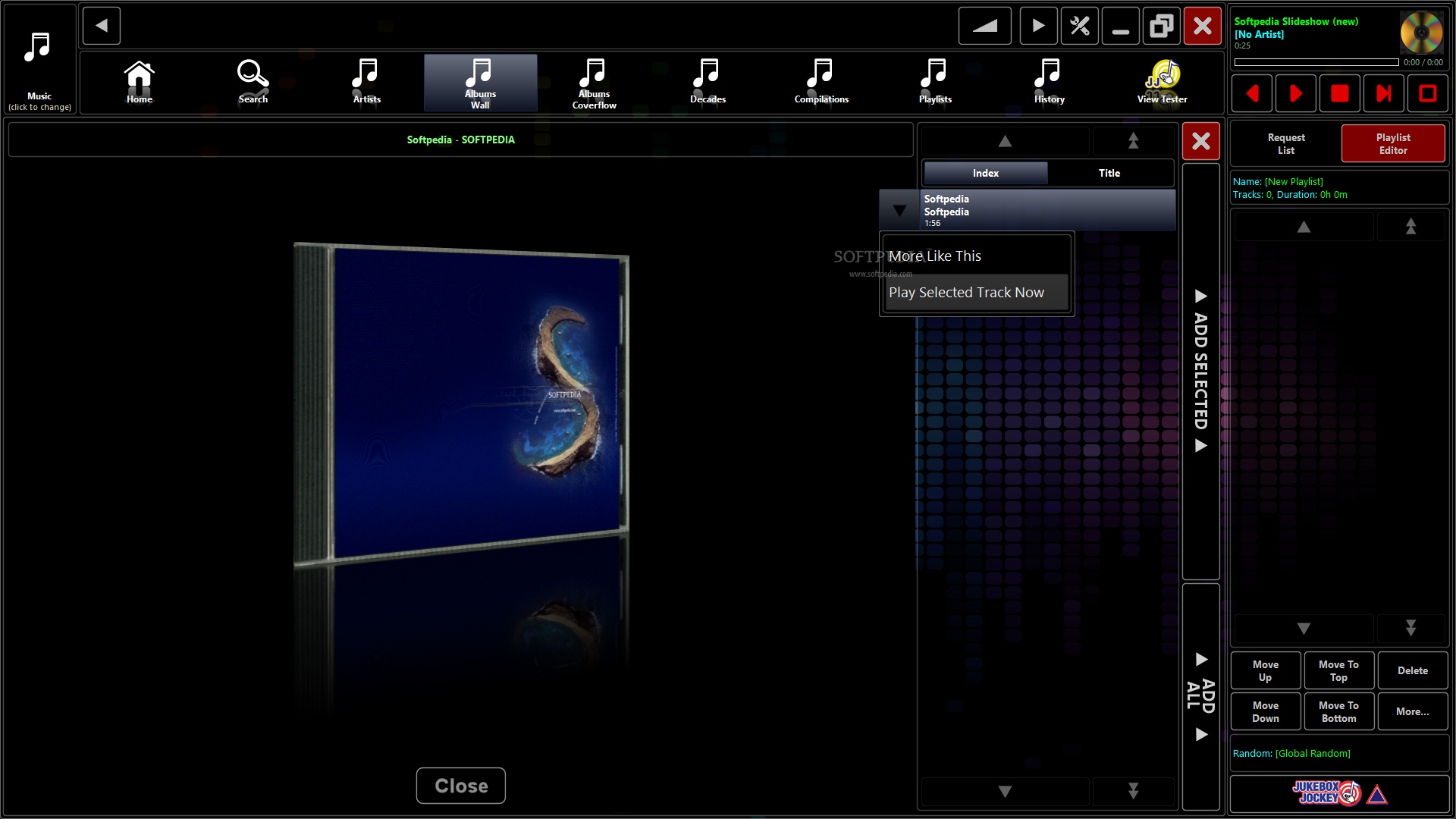Switch to Albums Wall view
This screenshot has height=819, width=1456.
480,83
